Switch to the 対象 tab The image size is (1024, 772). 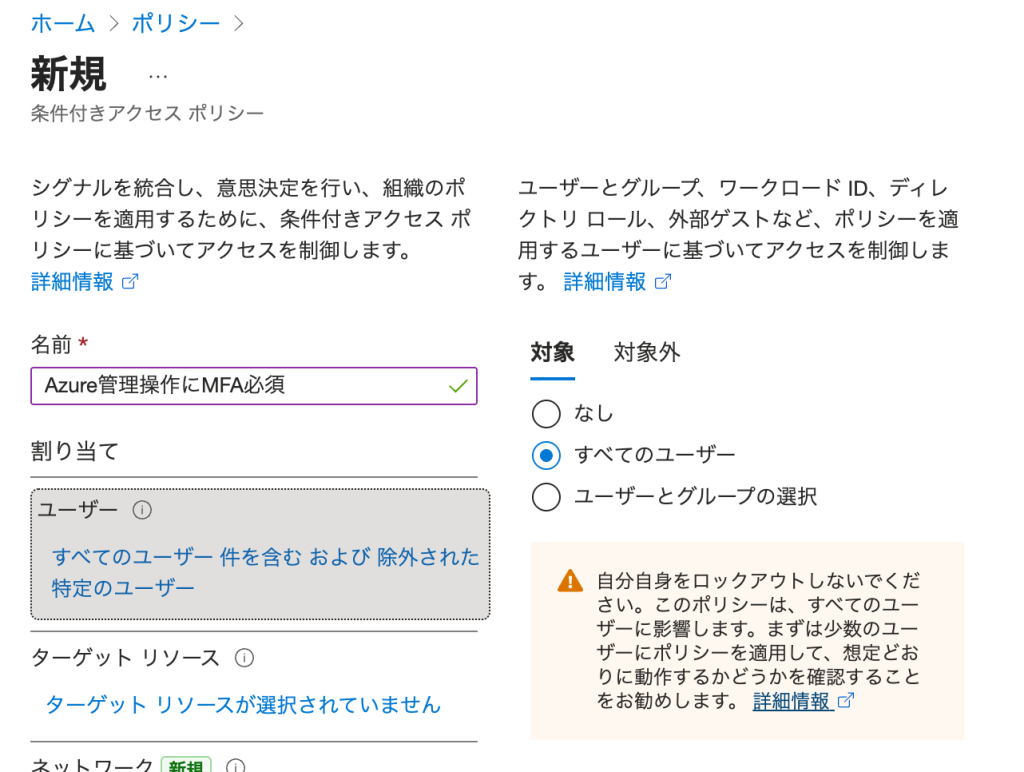552,352
